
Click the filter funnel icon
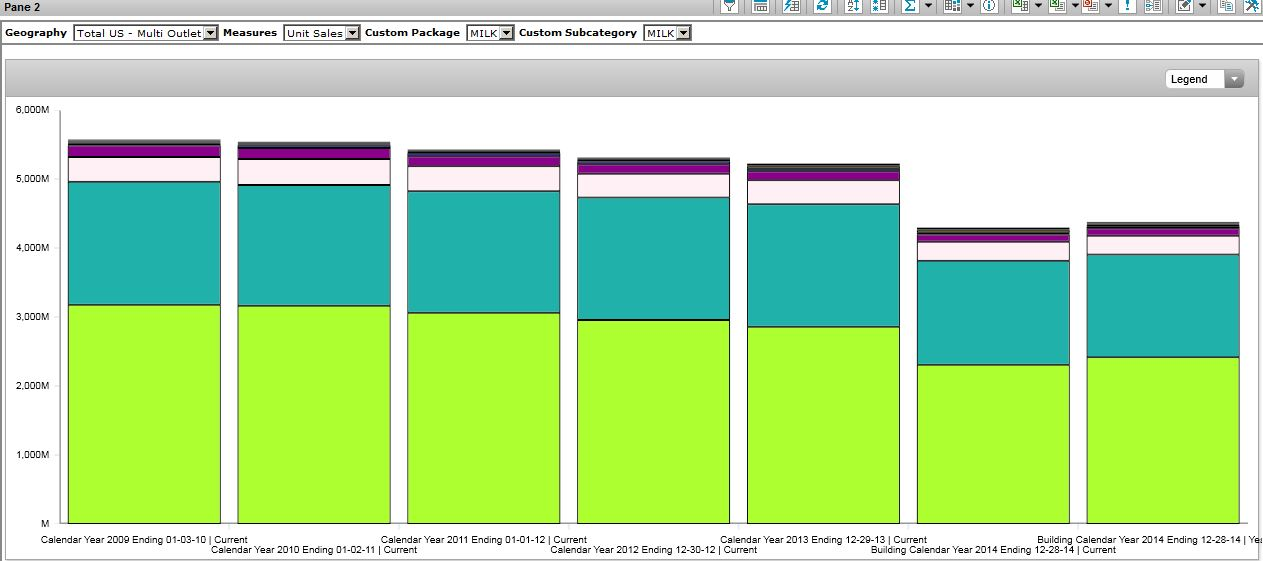tap(730, 6)
